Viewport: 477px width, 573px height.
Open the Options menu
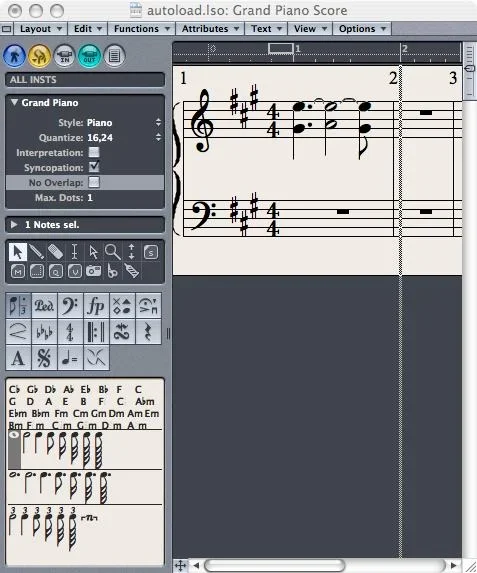(x=362, y=29)
